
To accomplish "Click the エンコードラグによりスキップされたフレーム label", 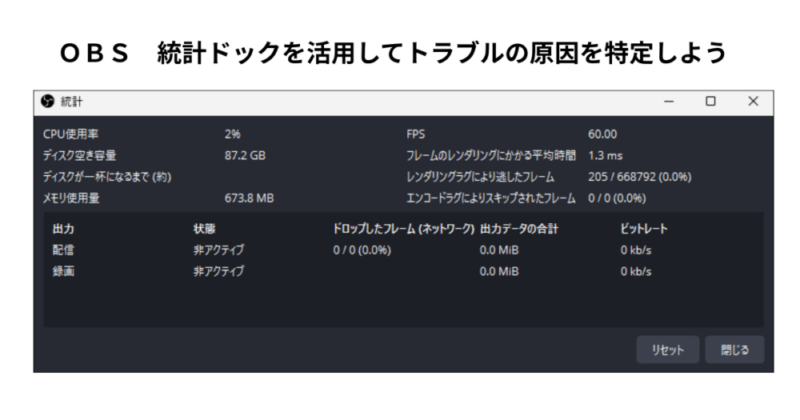I will coord(491,198).
